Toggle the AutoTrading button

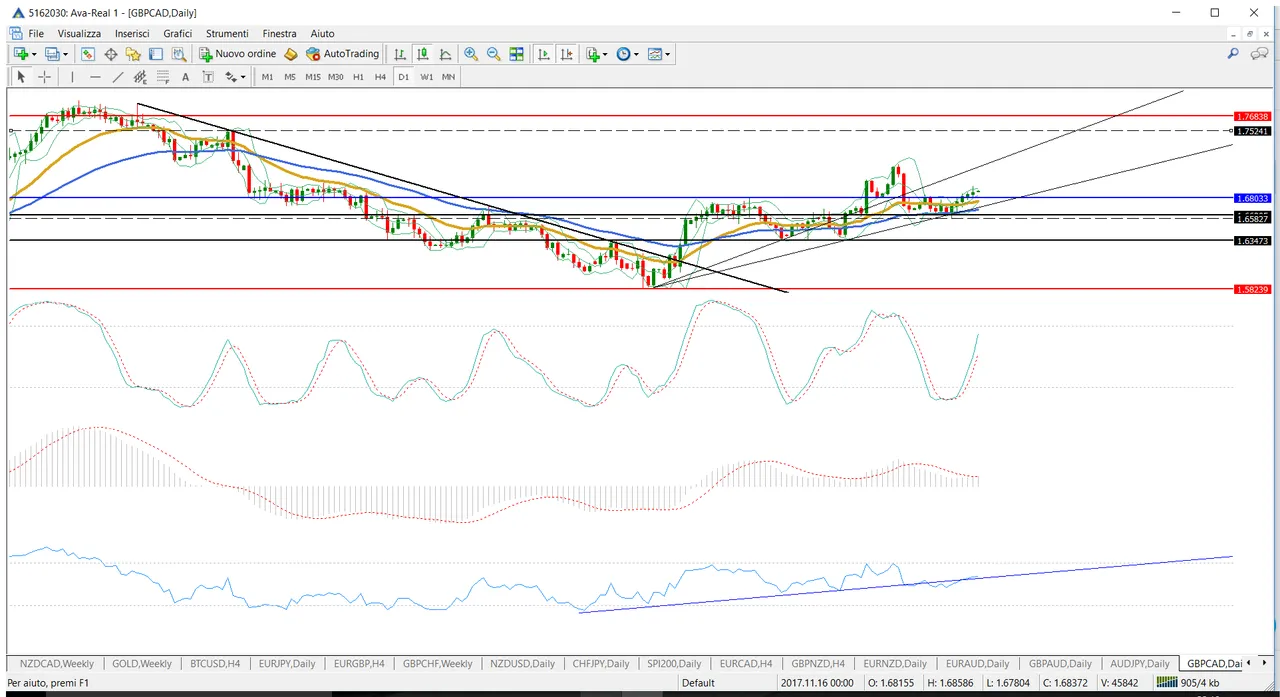click(343, 54)
